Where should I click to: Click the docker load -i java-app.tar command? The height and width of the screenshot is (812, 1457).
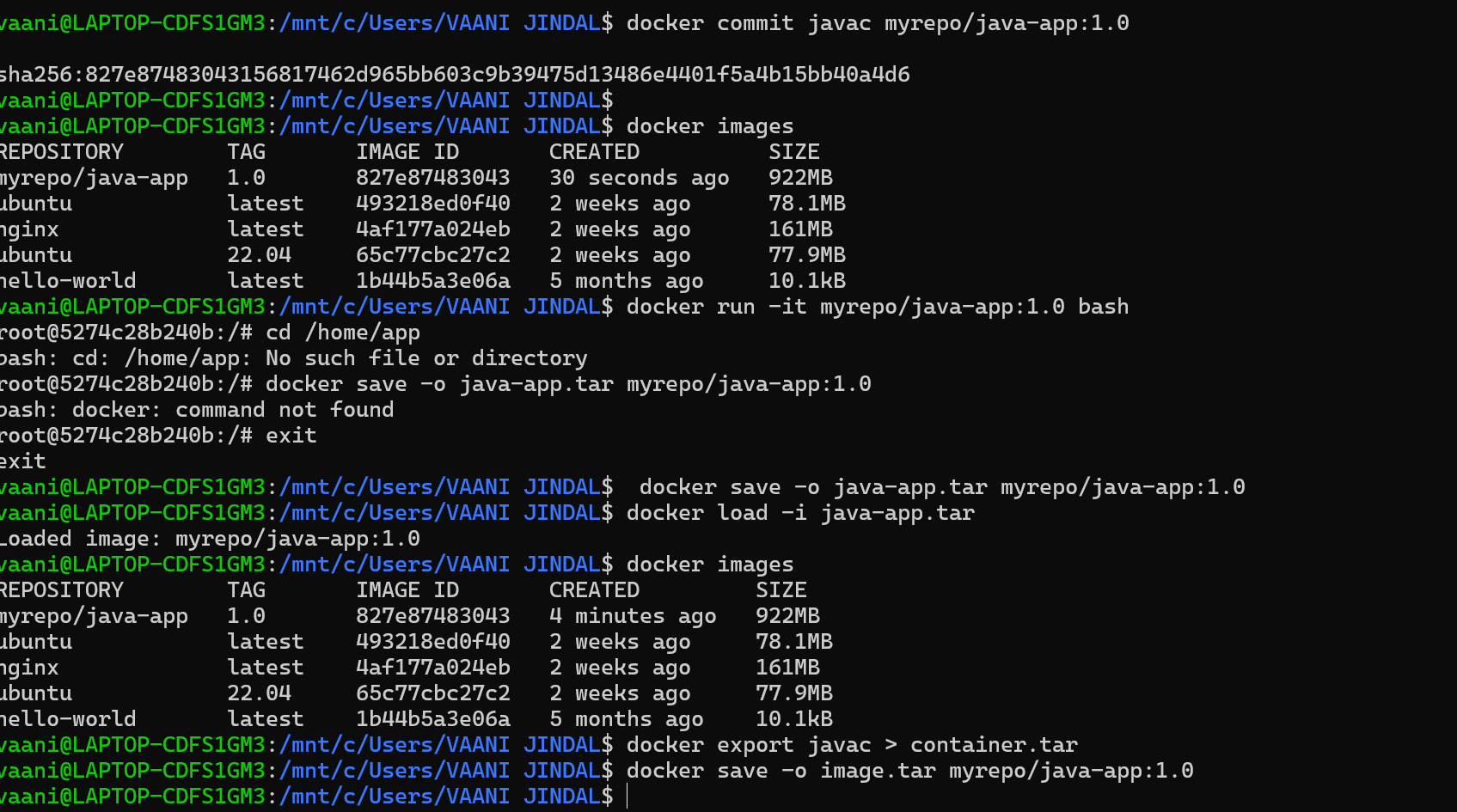click(799, 512)
